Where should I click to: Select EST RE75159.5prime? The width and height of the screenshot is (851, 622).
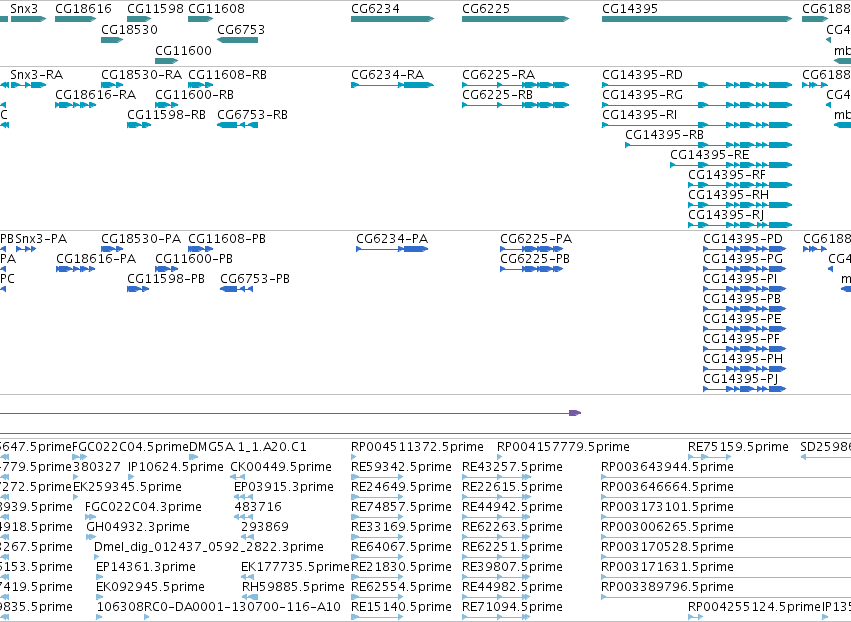pos(738,447)
